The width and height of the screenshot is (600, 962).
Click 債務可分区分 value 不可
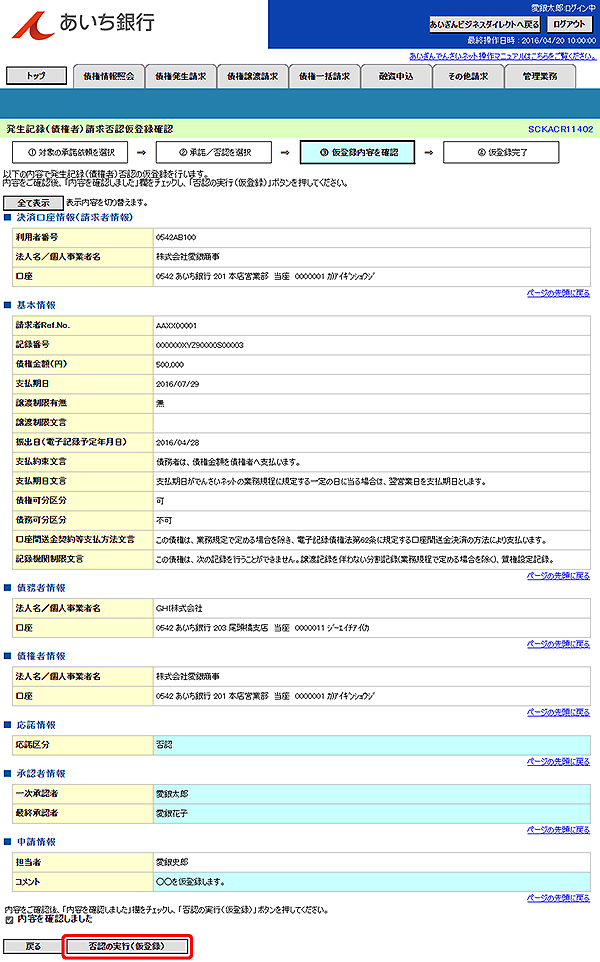(x=164, y=521)
